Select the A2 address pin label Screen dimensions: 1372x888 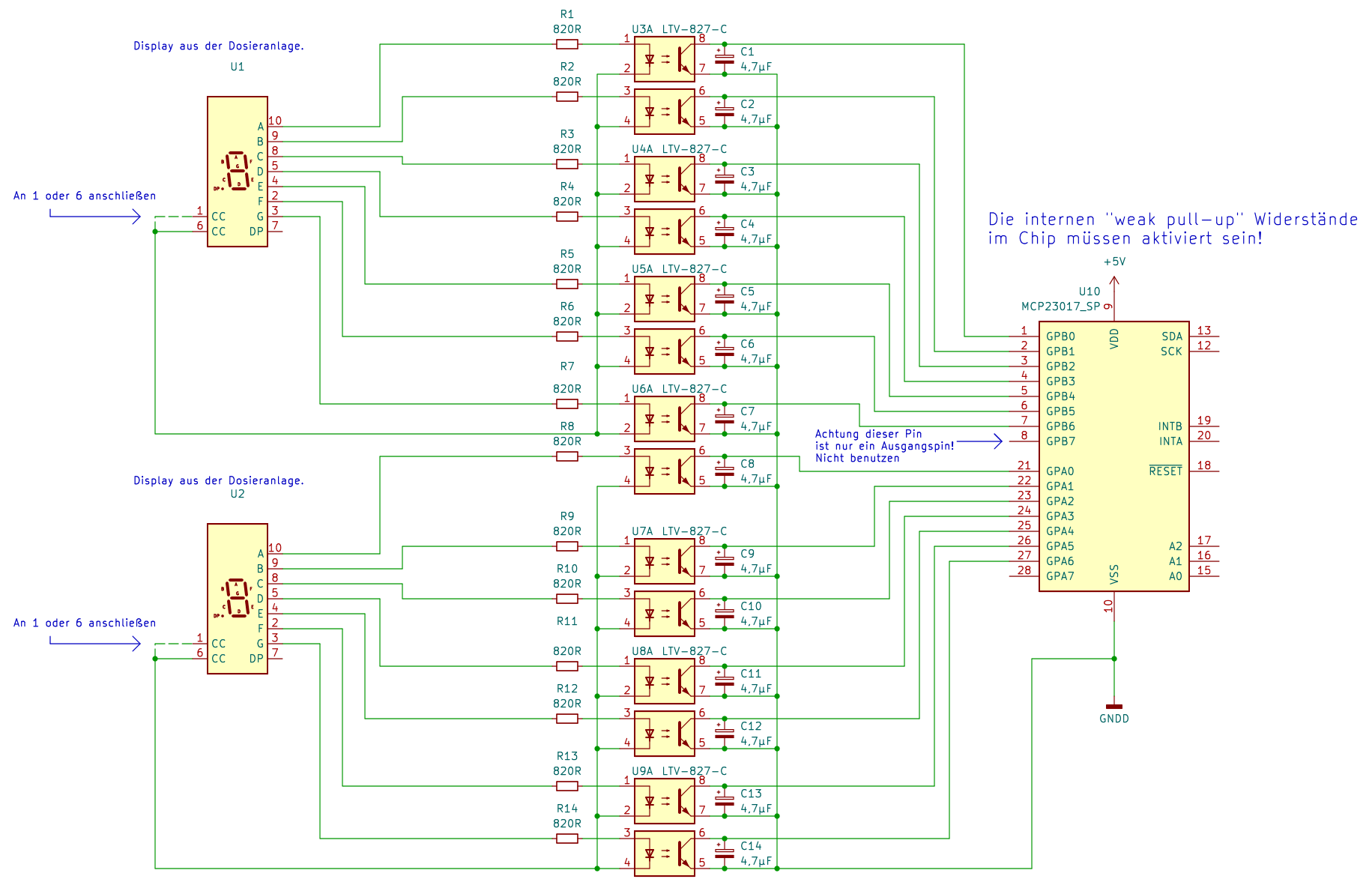click(x=1176, y=546)
